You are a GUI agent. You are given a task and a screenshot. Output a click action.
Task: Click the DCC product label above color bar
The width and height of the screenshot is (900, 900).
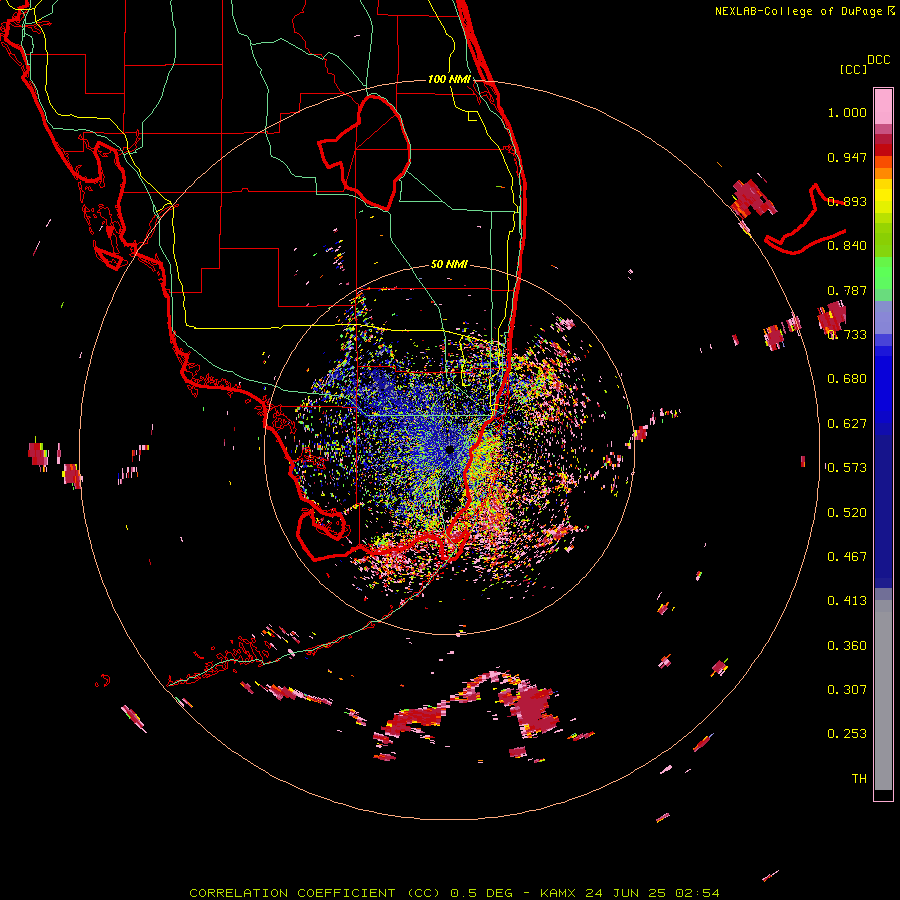(878, 60)
